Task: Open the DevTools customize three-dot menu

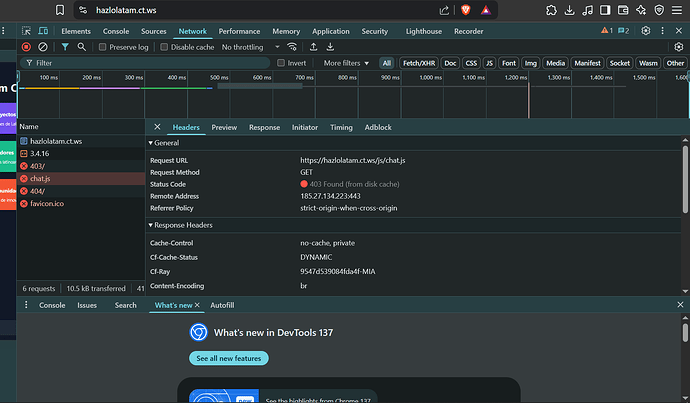Action: point(662,31)
